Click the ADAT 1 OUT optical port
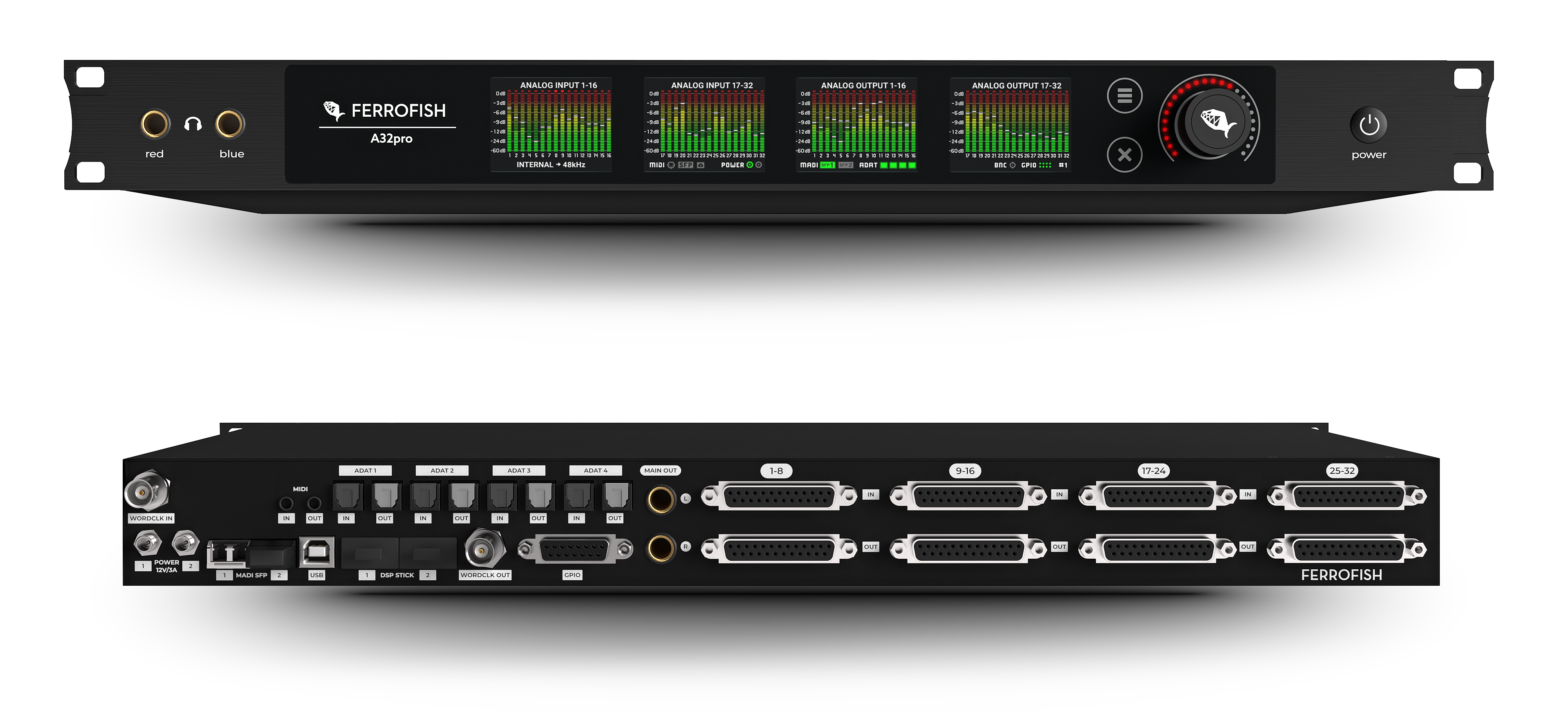1568x726 pixels. pos(387,496)
